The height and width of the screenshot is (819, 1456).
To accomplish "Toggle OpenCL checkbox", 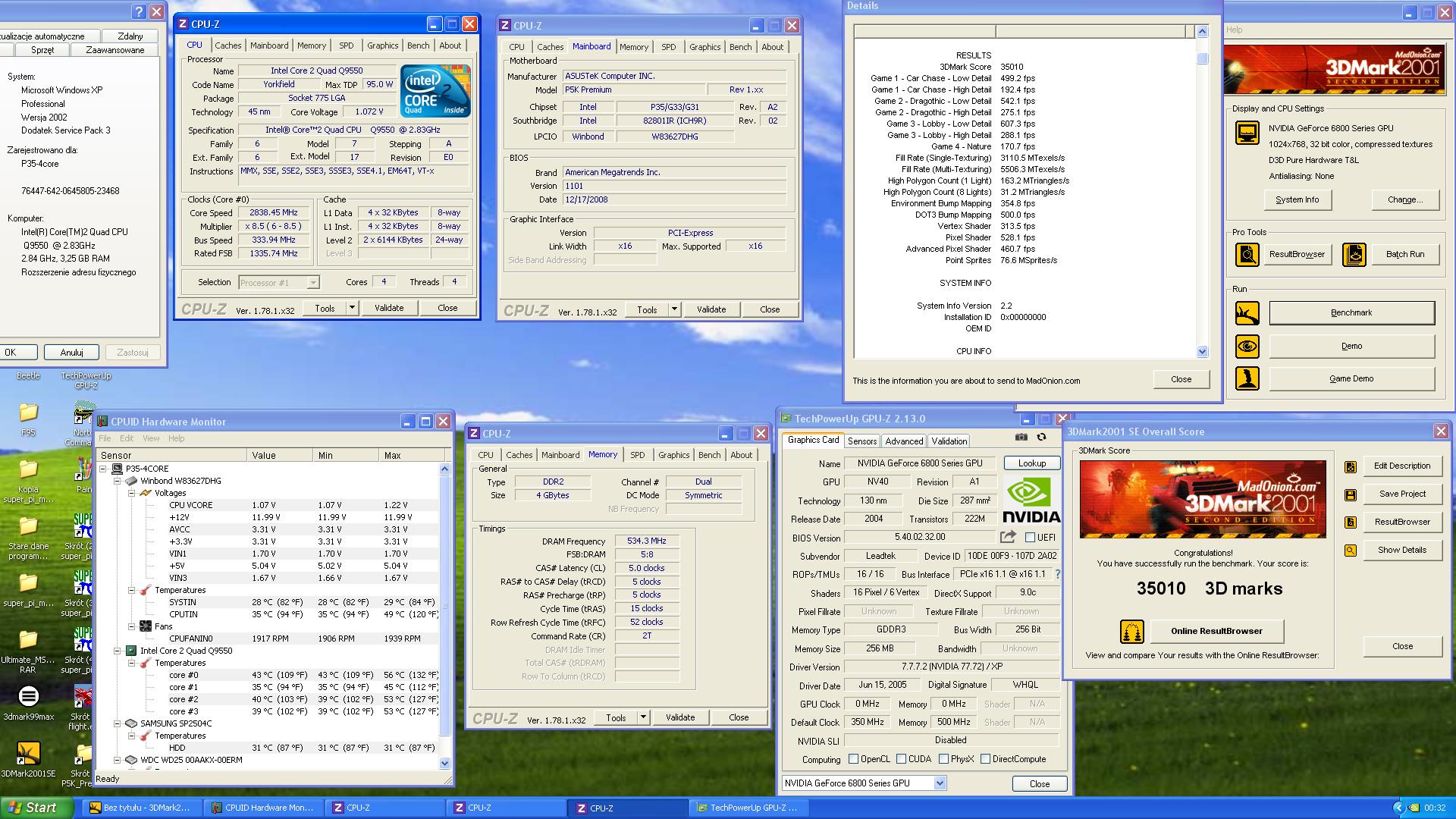I will click(853, 759).
